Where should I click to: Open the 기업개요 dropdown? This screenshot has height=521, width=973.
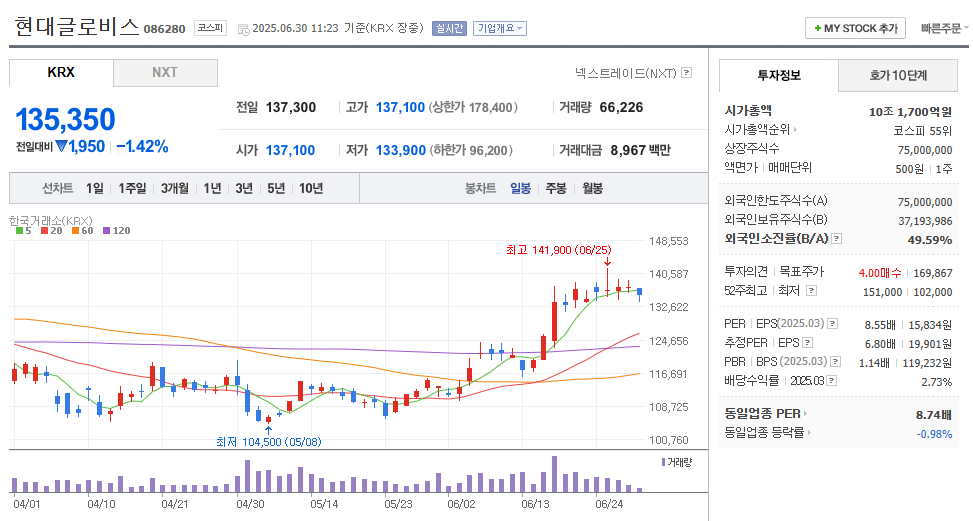[500, 29]
